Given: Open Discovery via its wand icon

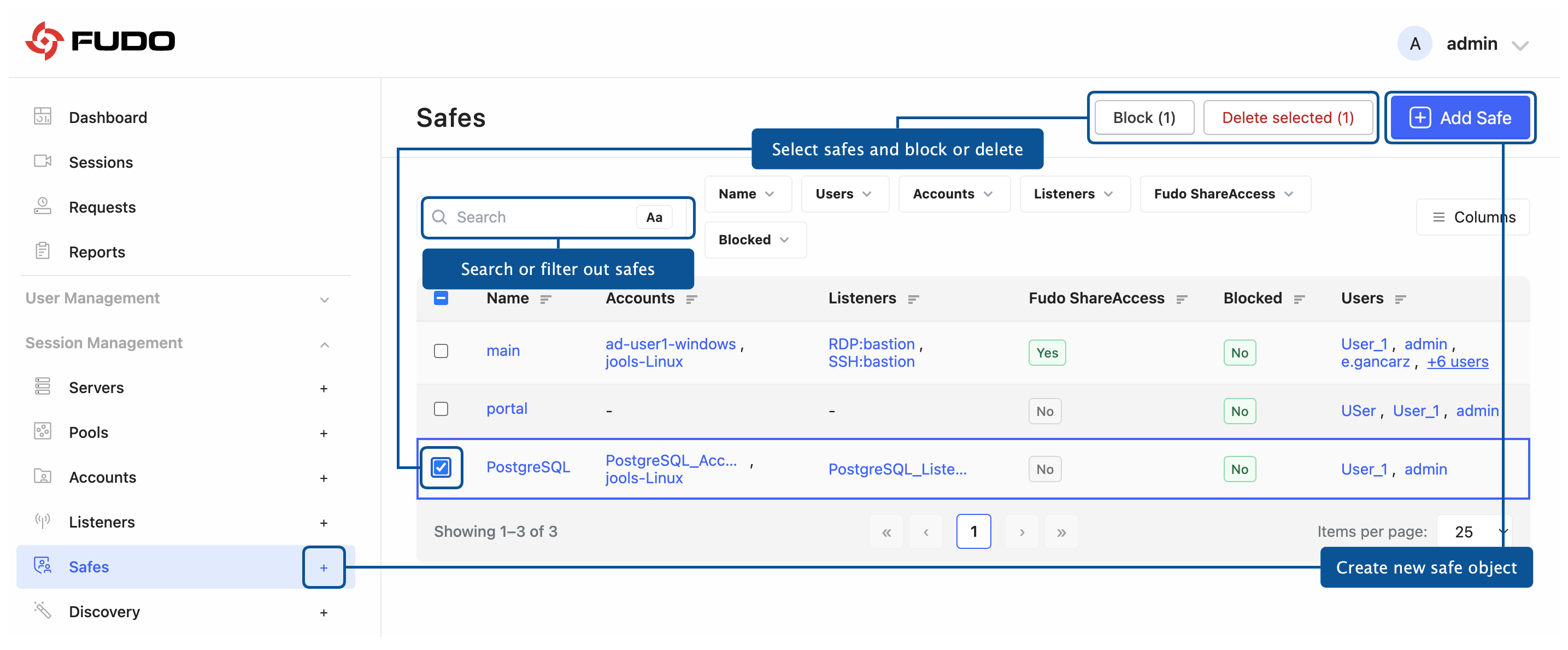Looking at the screenshot, I should 43,611.
